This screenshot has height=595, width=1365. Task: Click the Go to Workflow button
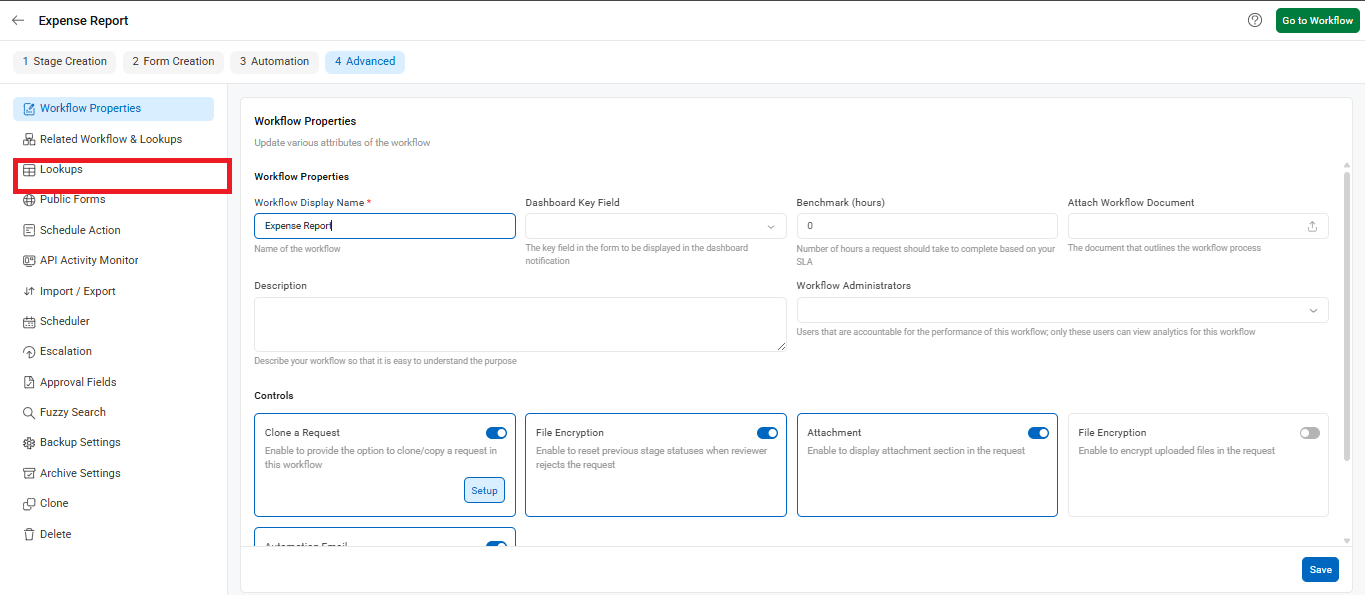pos(1317,20)
